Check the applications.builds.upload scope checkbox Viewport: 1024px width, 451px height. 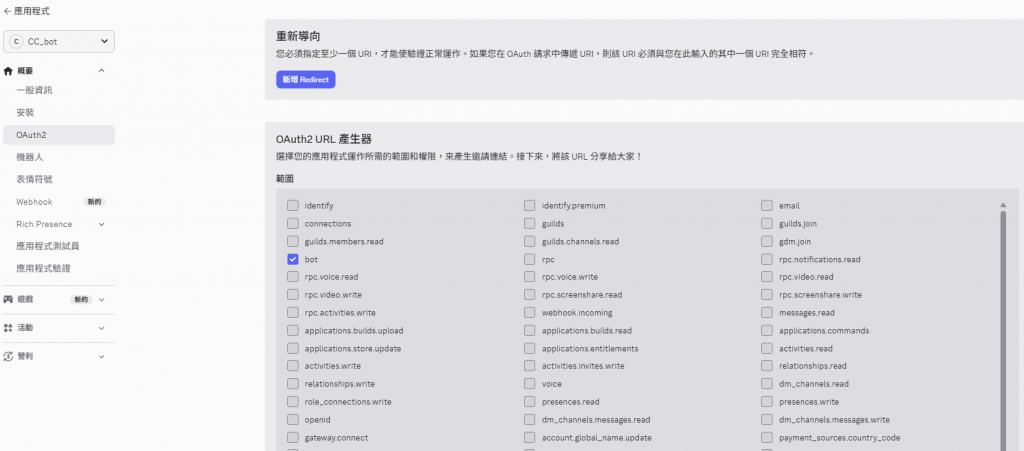(293, 330)
